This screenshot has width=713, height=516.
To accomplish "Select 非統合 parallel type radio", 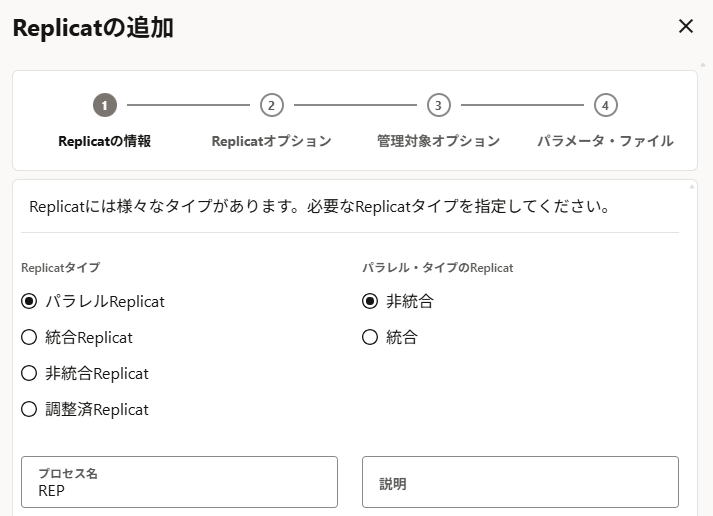I will 370,301.
